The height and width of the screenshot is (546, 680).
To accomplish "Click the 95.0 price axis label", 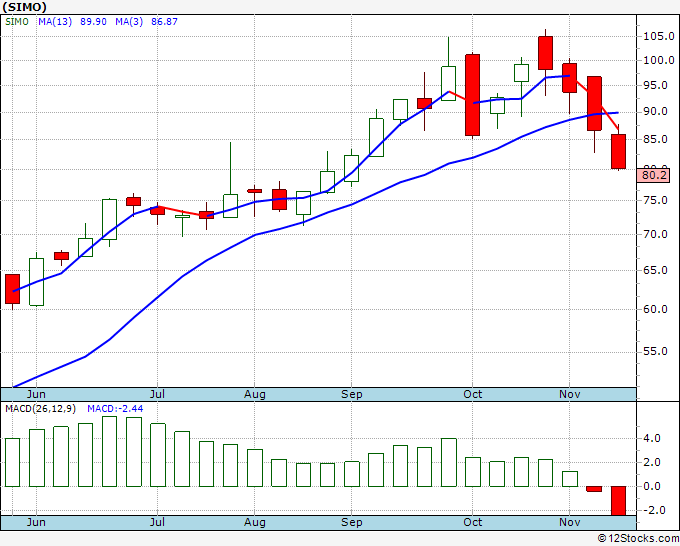I will coord(655,85).
